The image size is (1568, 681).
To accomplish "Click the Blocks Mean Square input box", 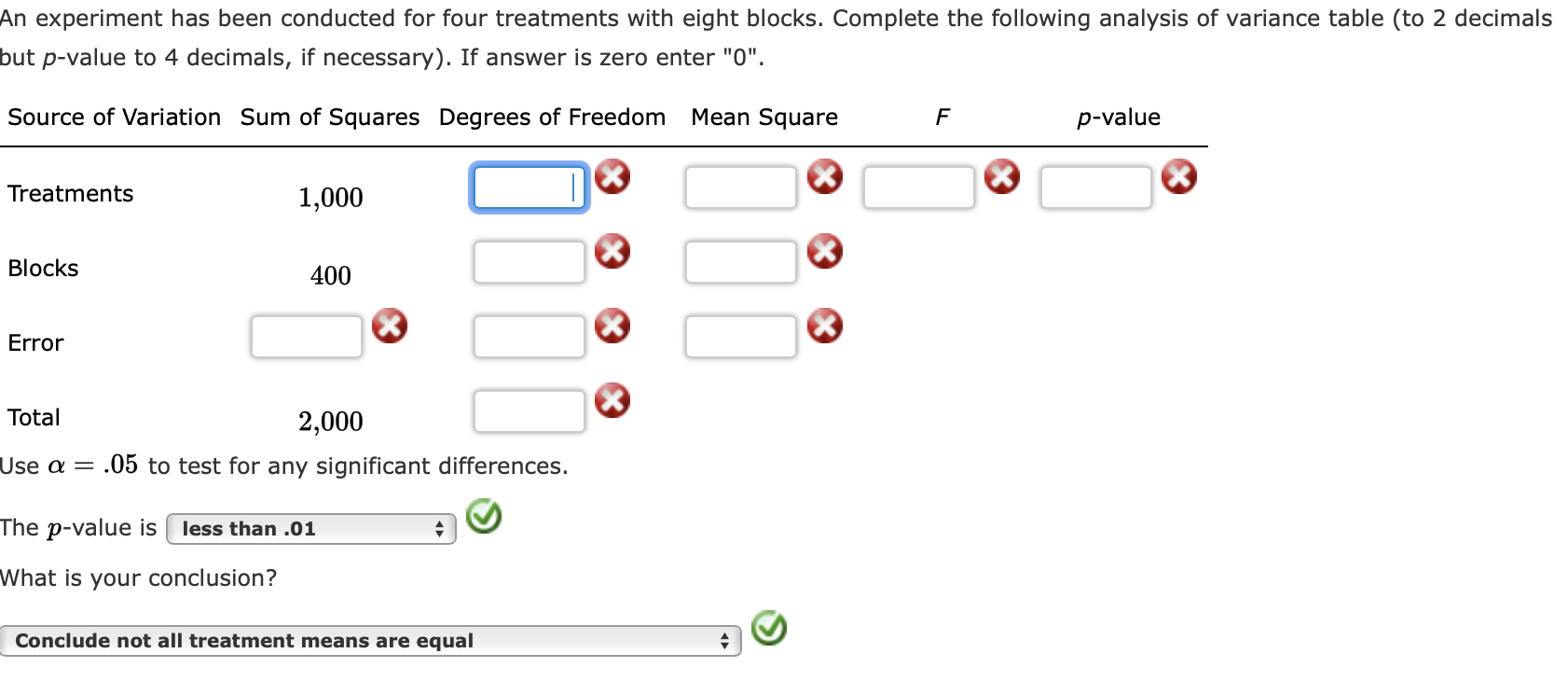I will tap(739, 261).
